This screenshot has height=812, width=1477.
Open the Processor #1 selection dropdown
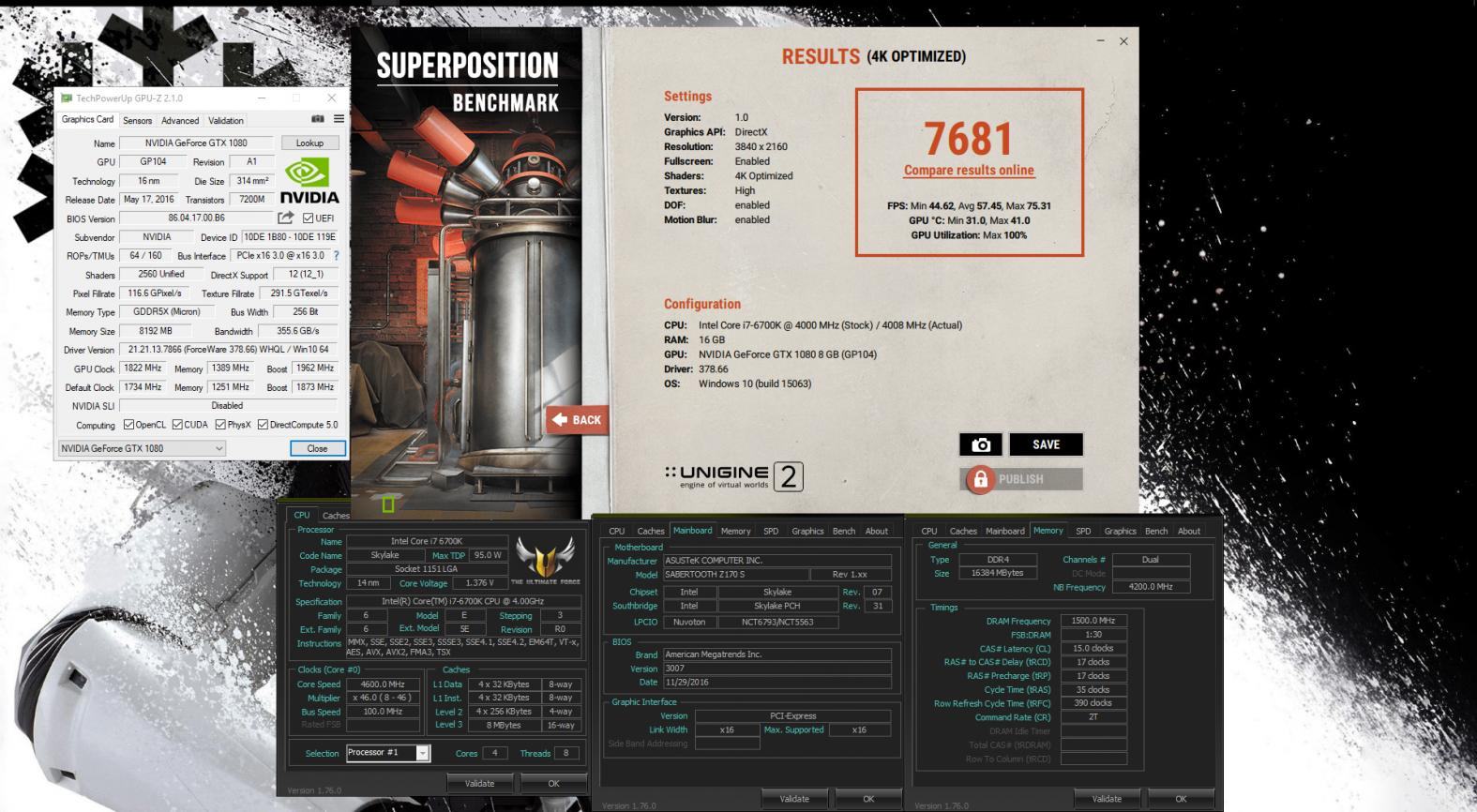388,753
